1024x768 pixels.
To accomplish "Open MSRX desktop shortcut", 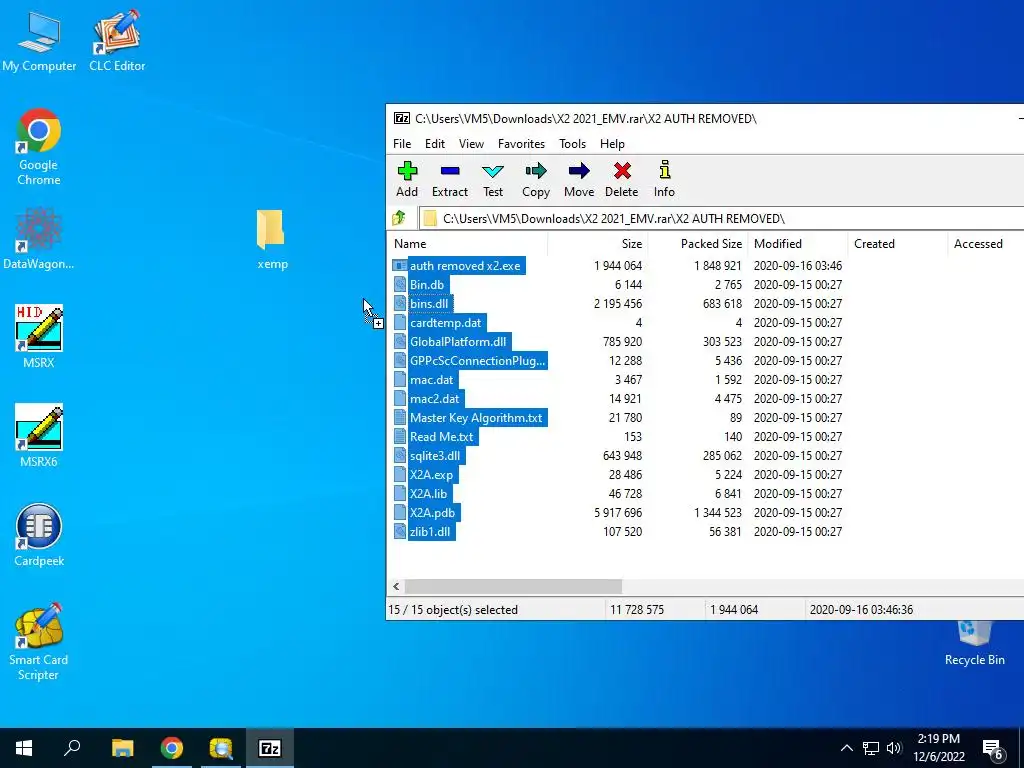I will point(39,336).
